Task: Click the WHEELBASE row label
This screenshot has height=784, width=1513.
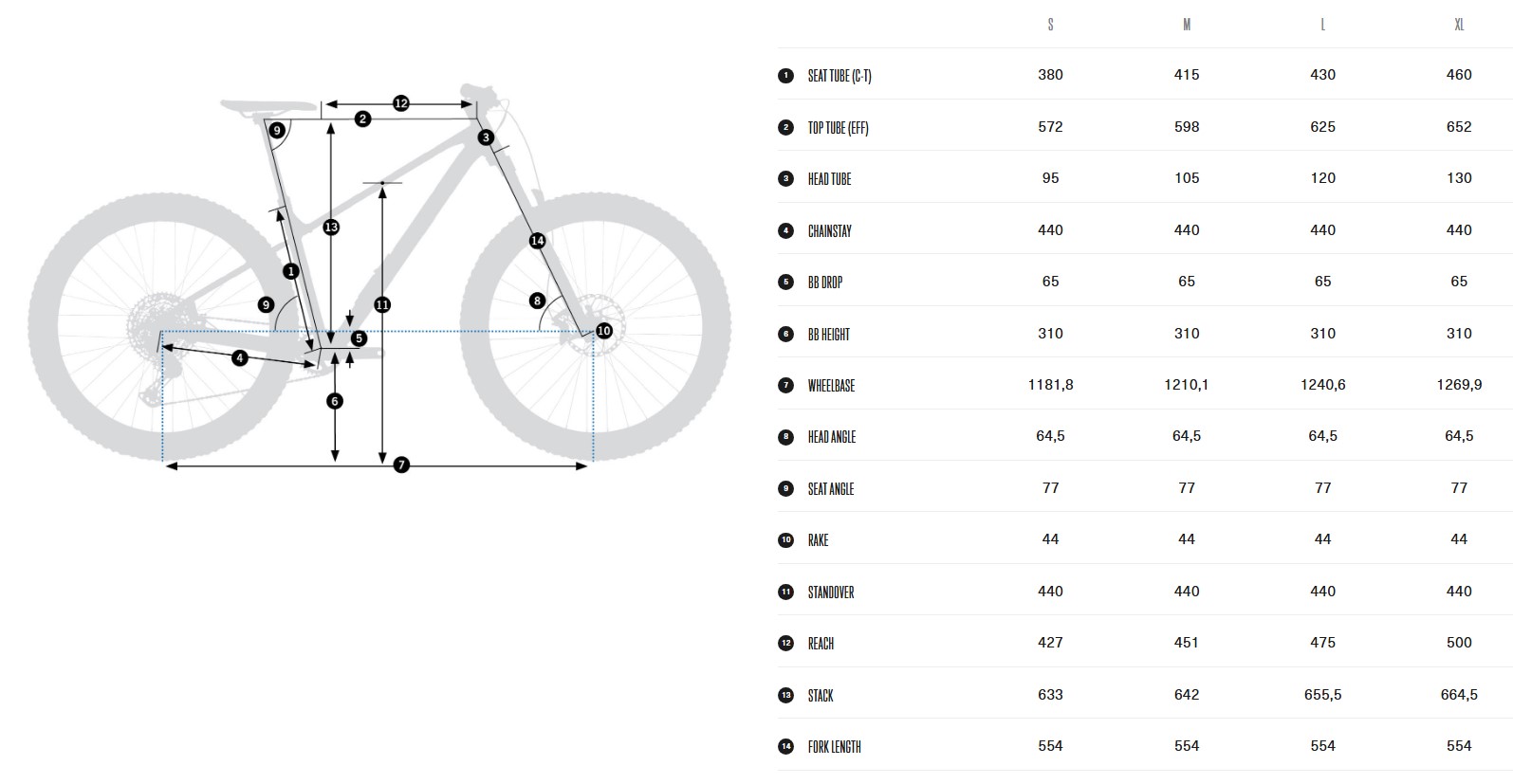Action: 831,386
